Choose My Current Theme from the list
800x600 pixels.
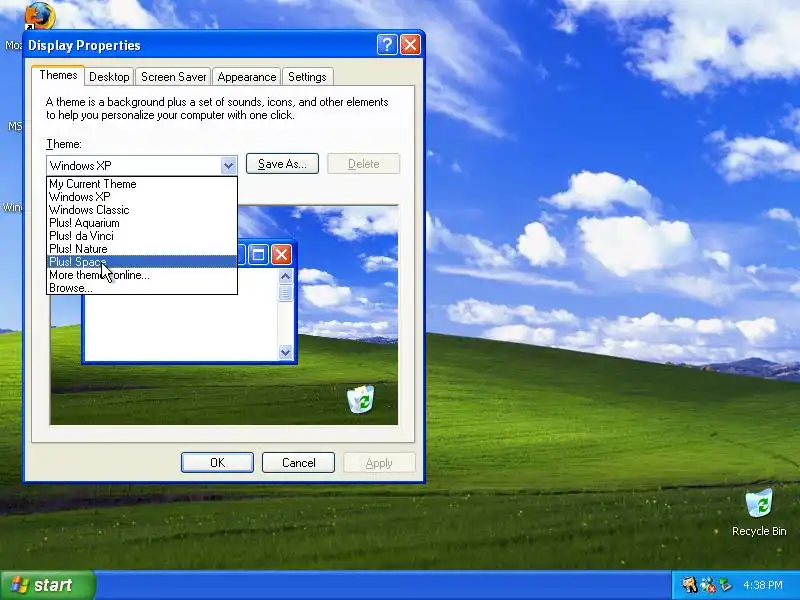pyautogui.click(x=142, y=184)
